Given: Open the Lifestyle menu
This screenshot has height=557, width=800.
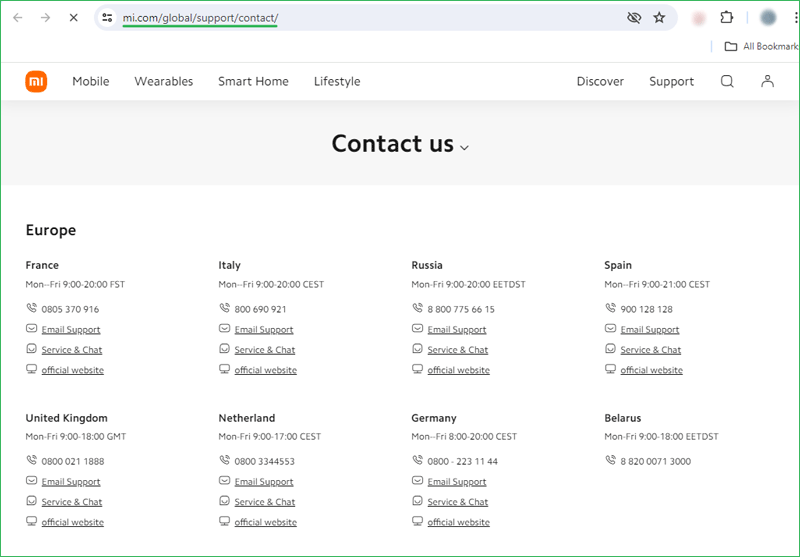Looking at the screenshot, I should (x=337, y=81).
